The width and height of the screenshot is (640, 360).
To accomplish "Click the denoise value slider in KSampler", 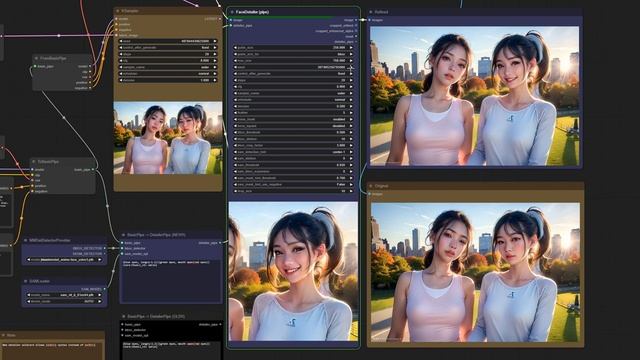I will (168, 80).
